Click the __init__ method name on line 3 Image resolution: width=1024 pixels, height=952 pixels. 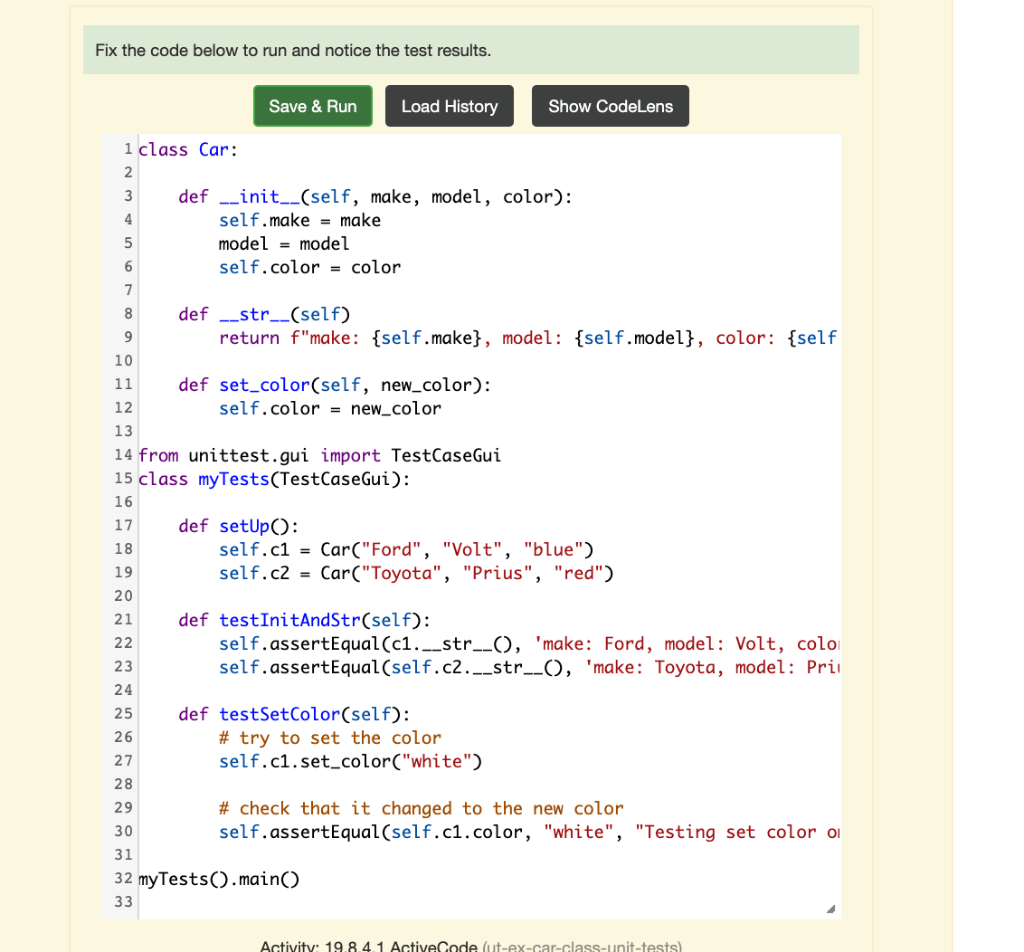[x=259, y=196]
